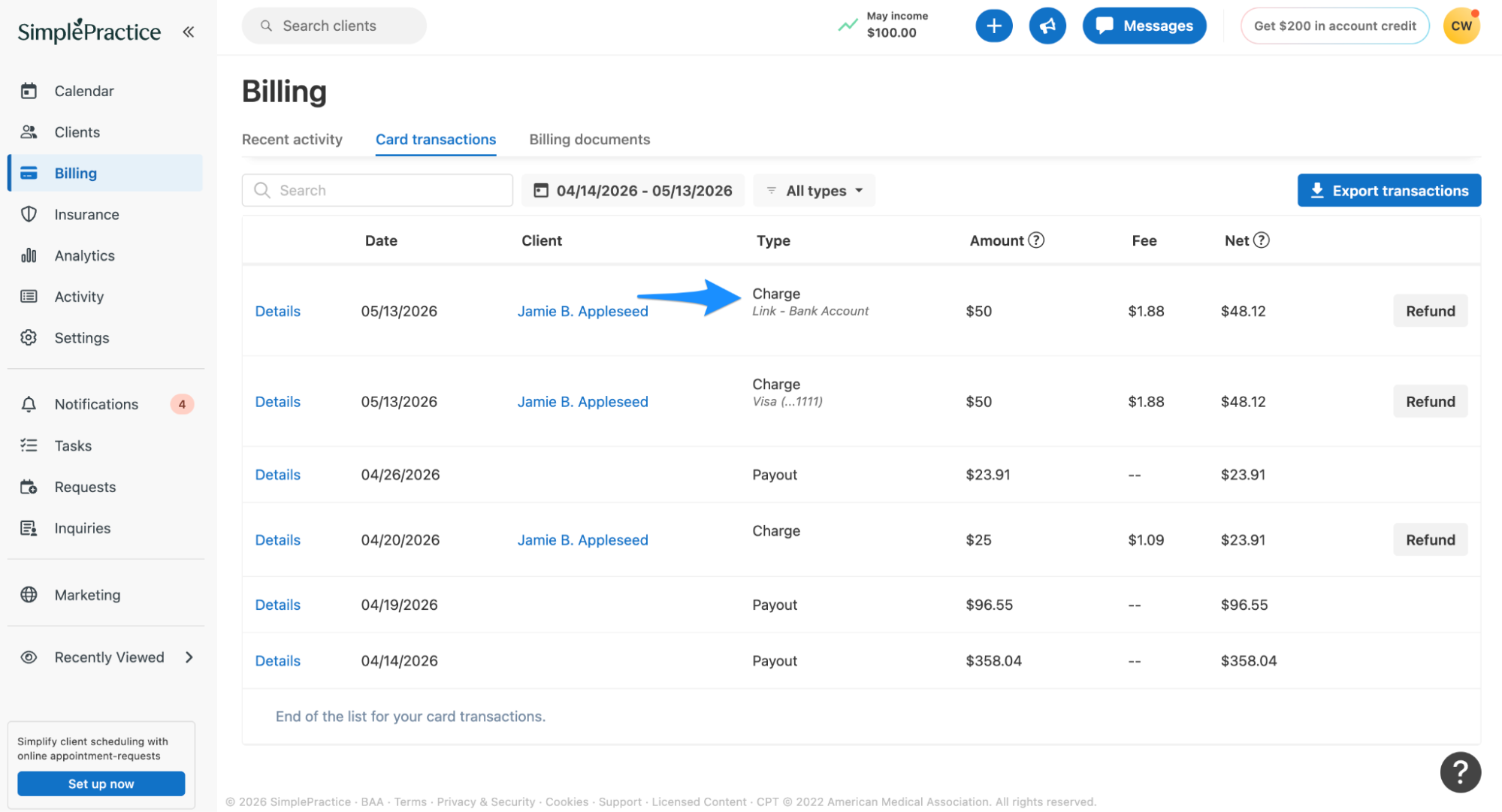Expand Recently Viewed list

(189, 657)
